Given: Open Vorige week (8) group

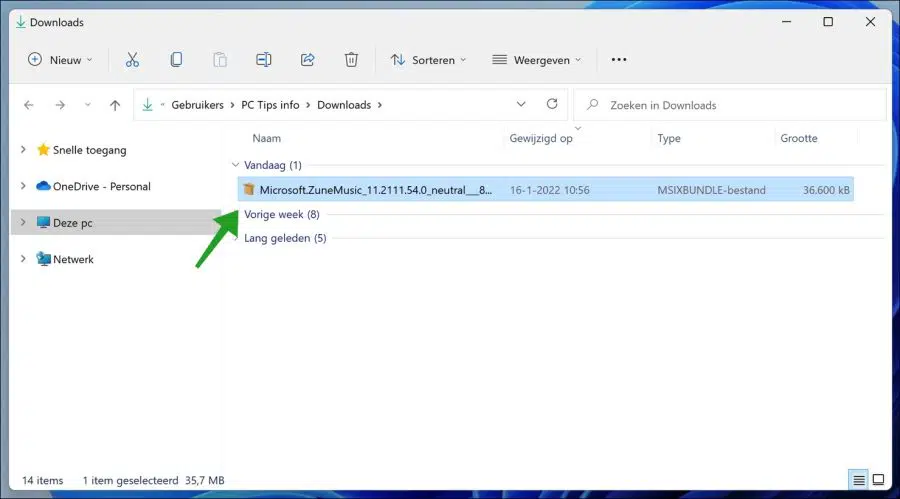Looking at the screenshot, I should coord(281,214).
